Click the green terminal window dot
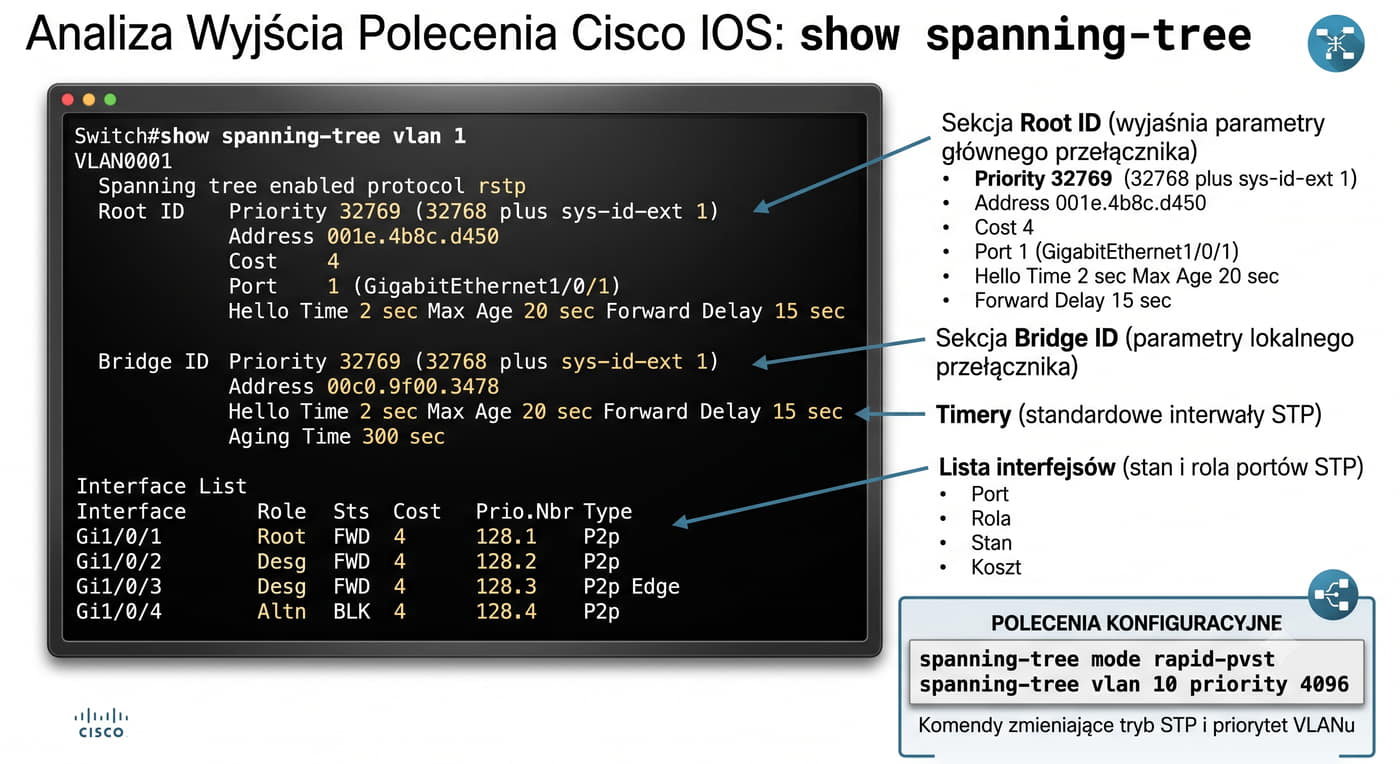 tap(110, 100)
